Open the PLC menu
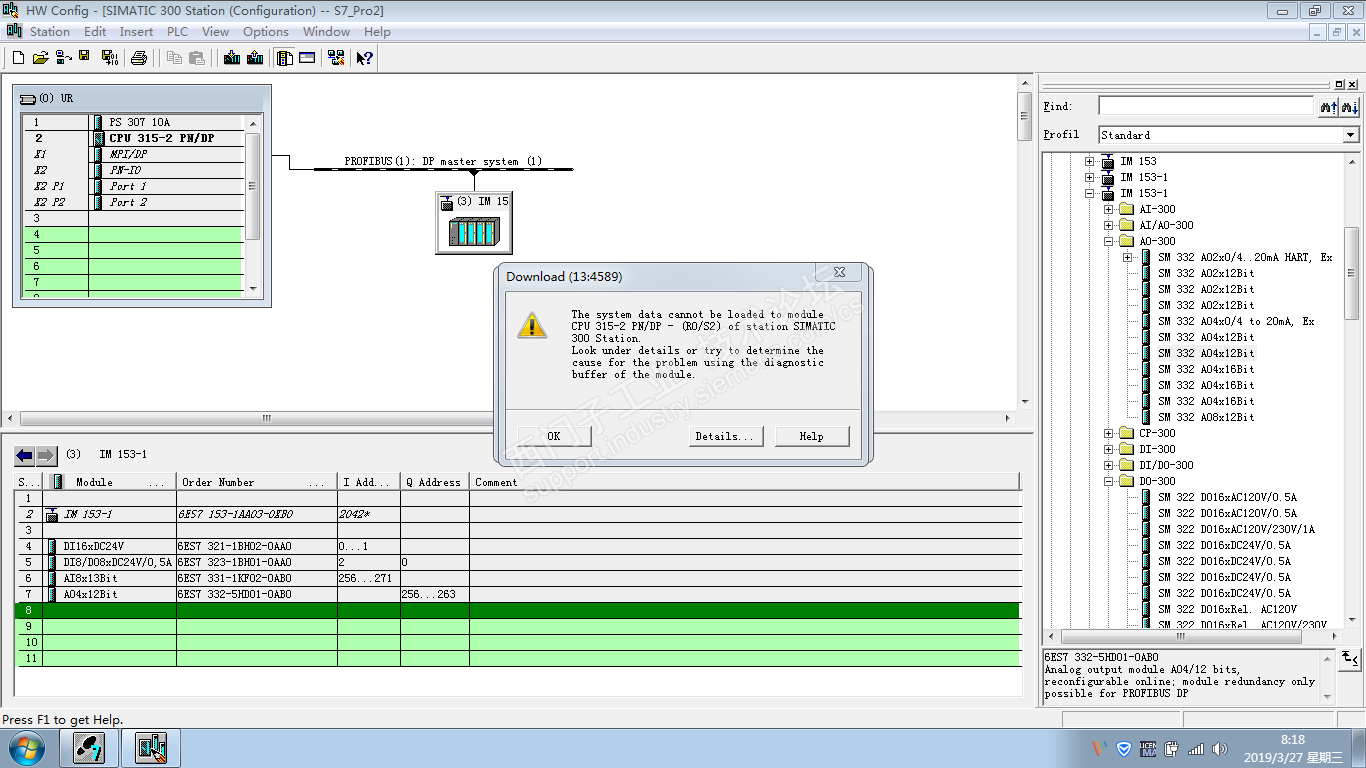 point(177,32)
